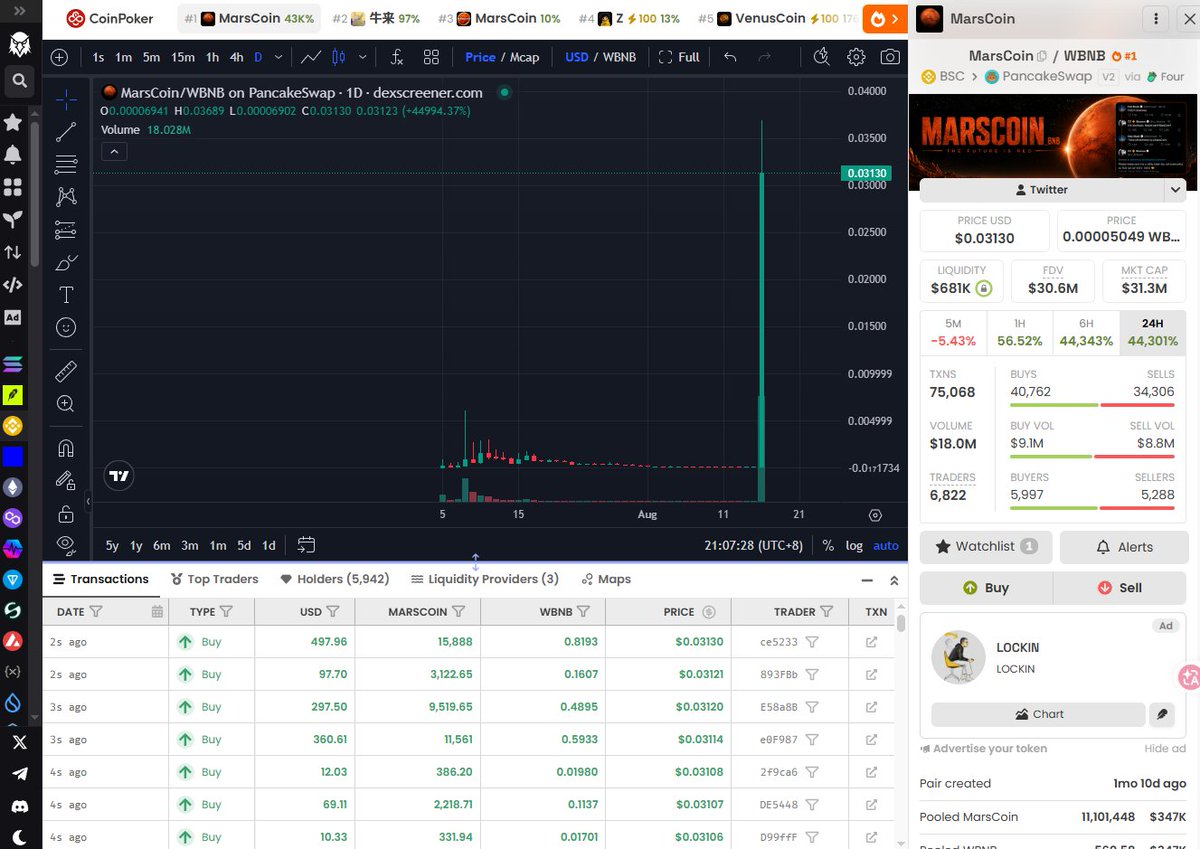1200x849 pixels.
Task: Switch to the Holders tab
Action: pyautogui.click(x=335, y=579)
